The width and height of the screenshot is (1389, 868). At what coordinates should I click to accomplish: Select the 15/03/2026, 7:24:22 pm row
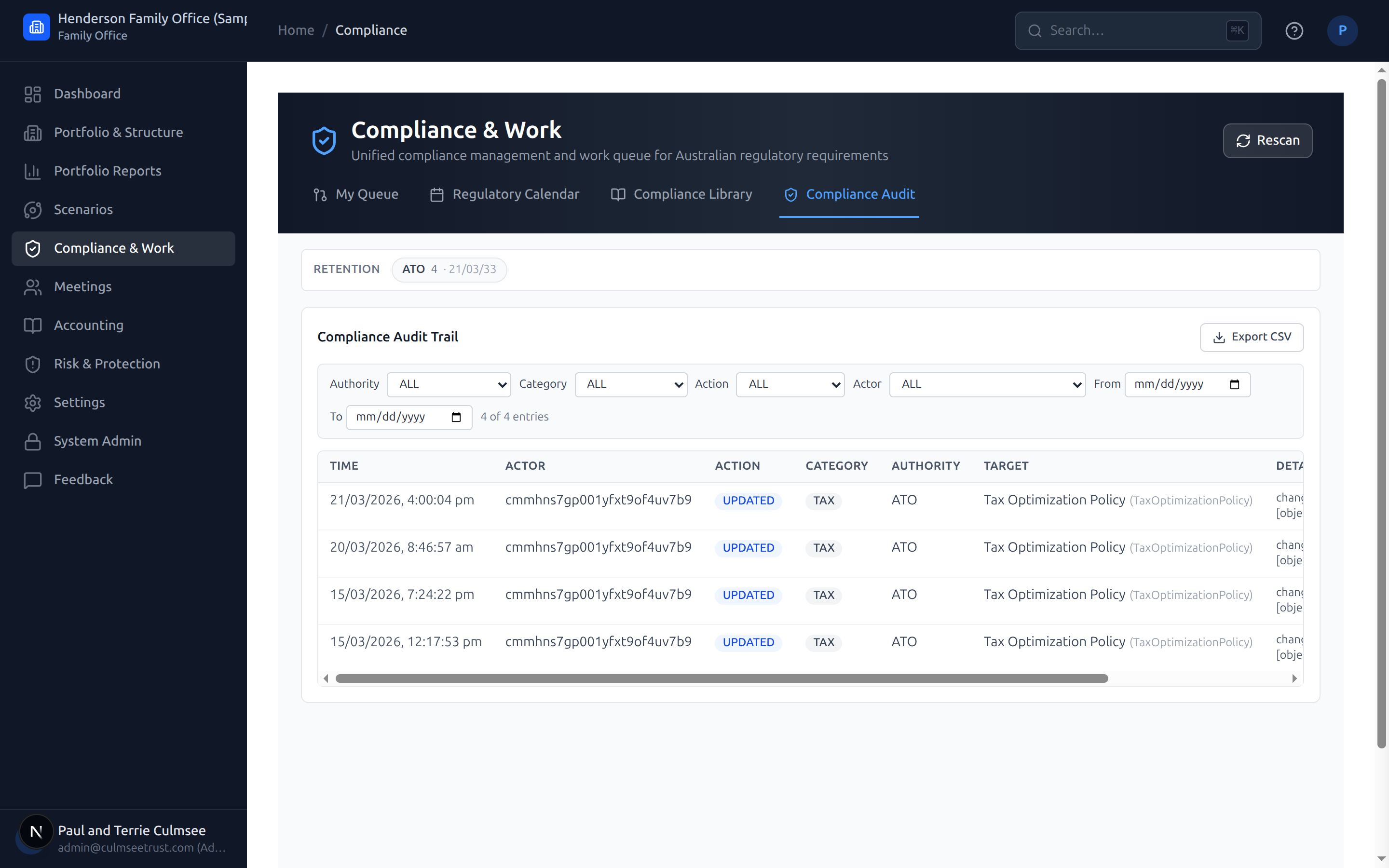810,600
